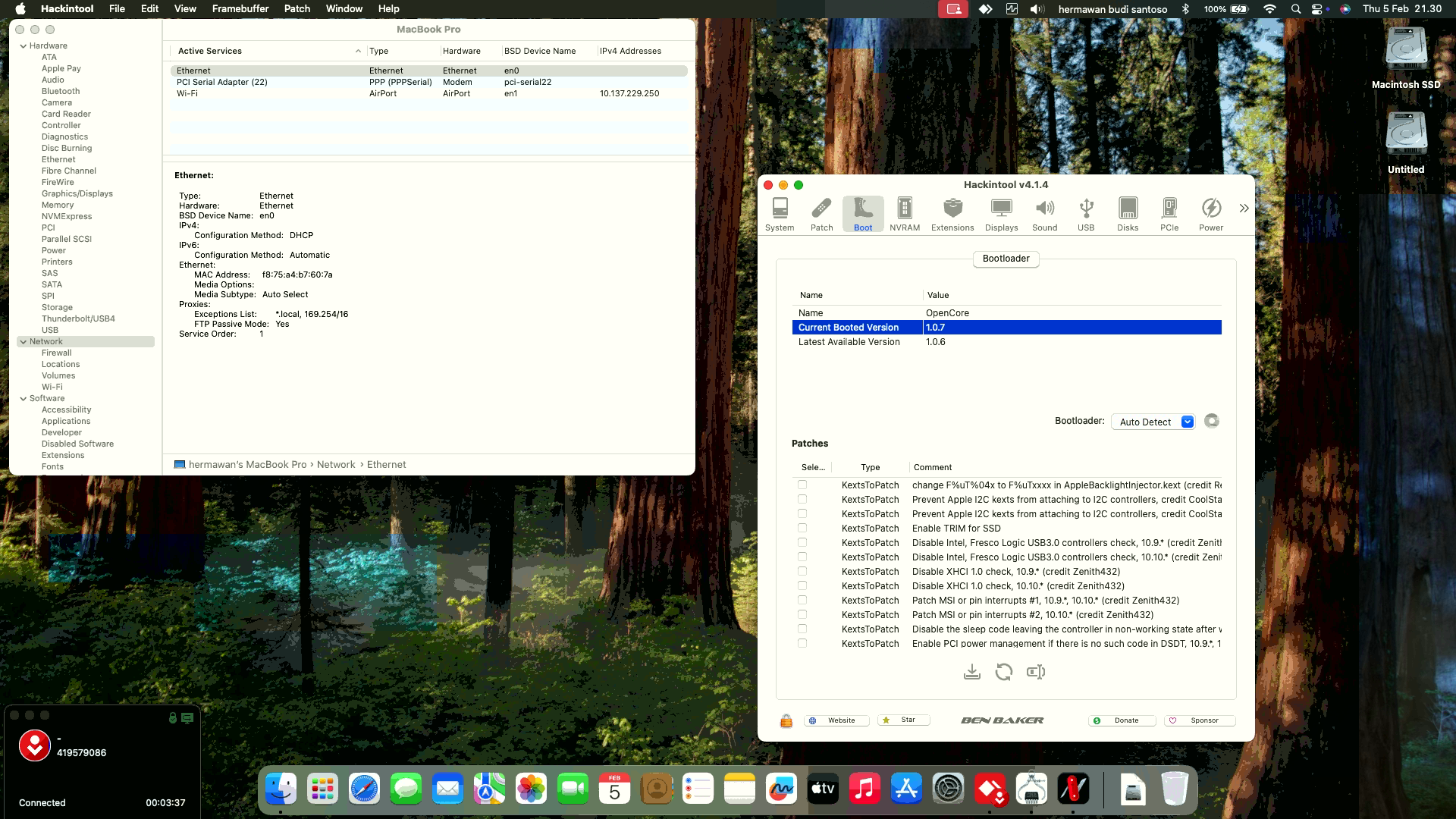1456x819 pixels.
Task: Open the Untitled desktop drive
Action: 1406,143
